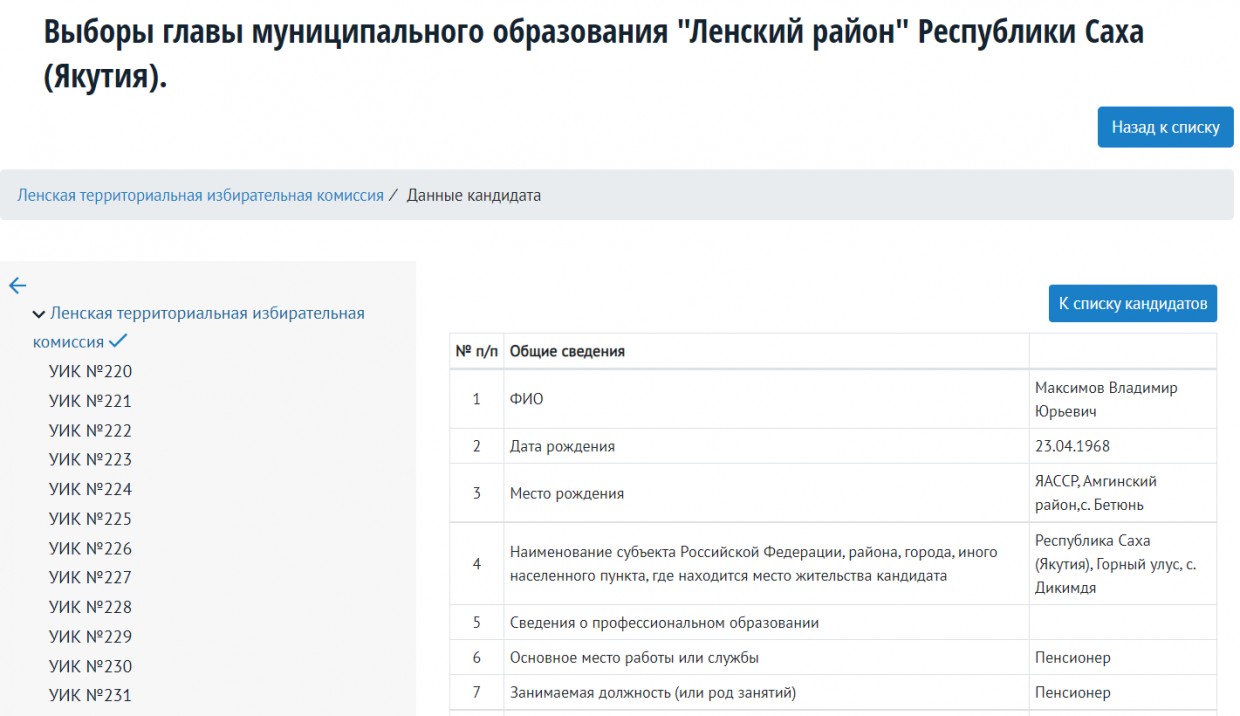Open Ленская территориальная избирательная комиссия breadcrumb link
Viewport: 1240px width, 716px height.
[x=200, y=195]
